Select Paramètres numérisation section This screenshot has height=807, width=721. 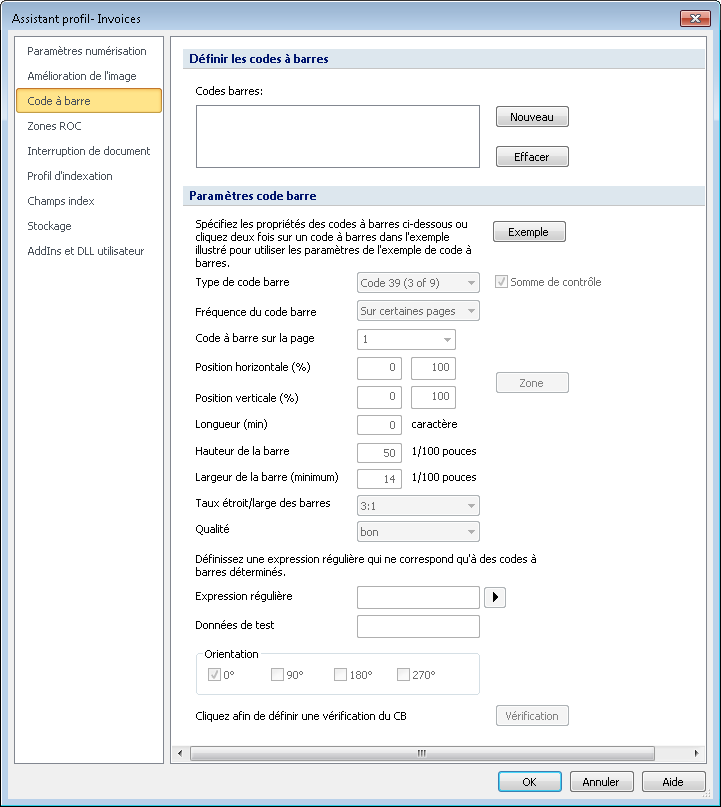tap(89, 51)
